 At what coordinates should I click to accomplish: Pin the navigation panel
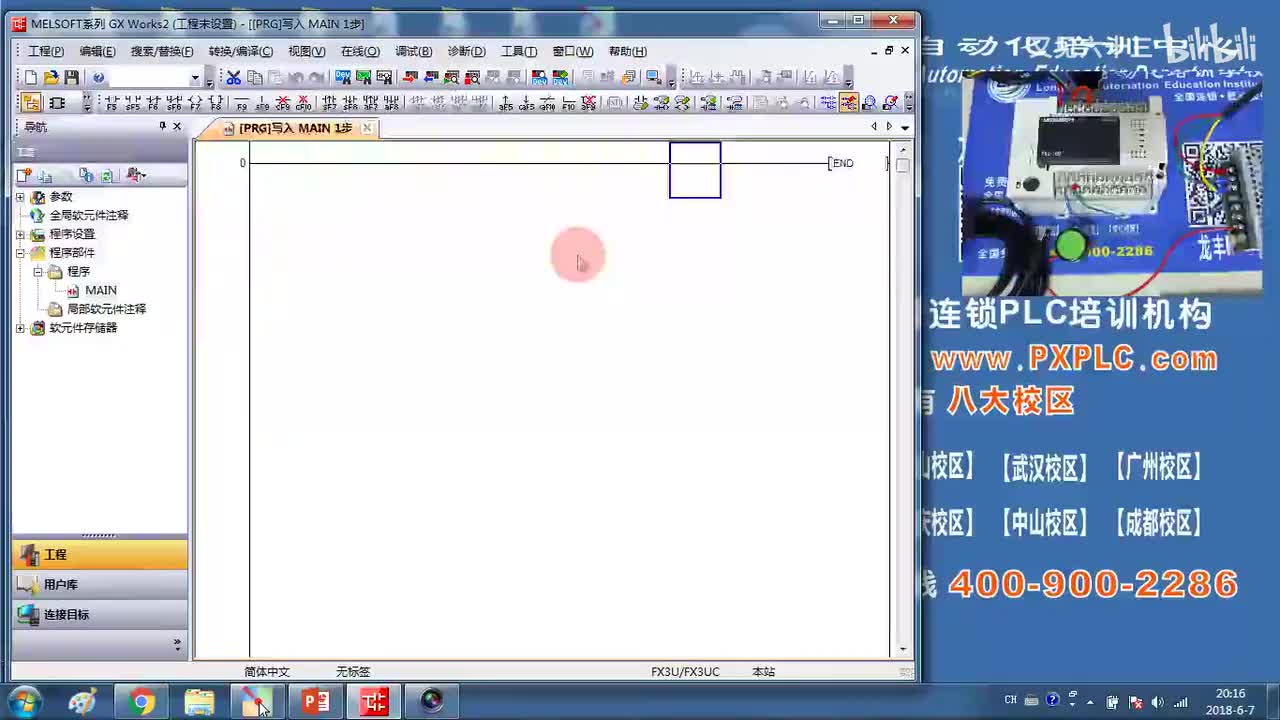(x=162, y=126)
